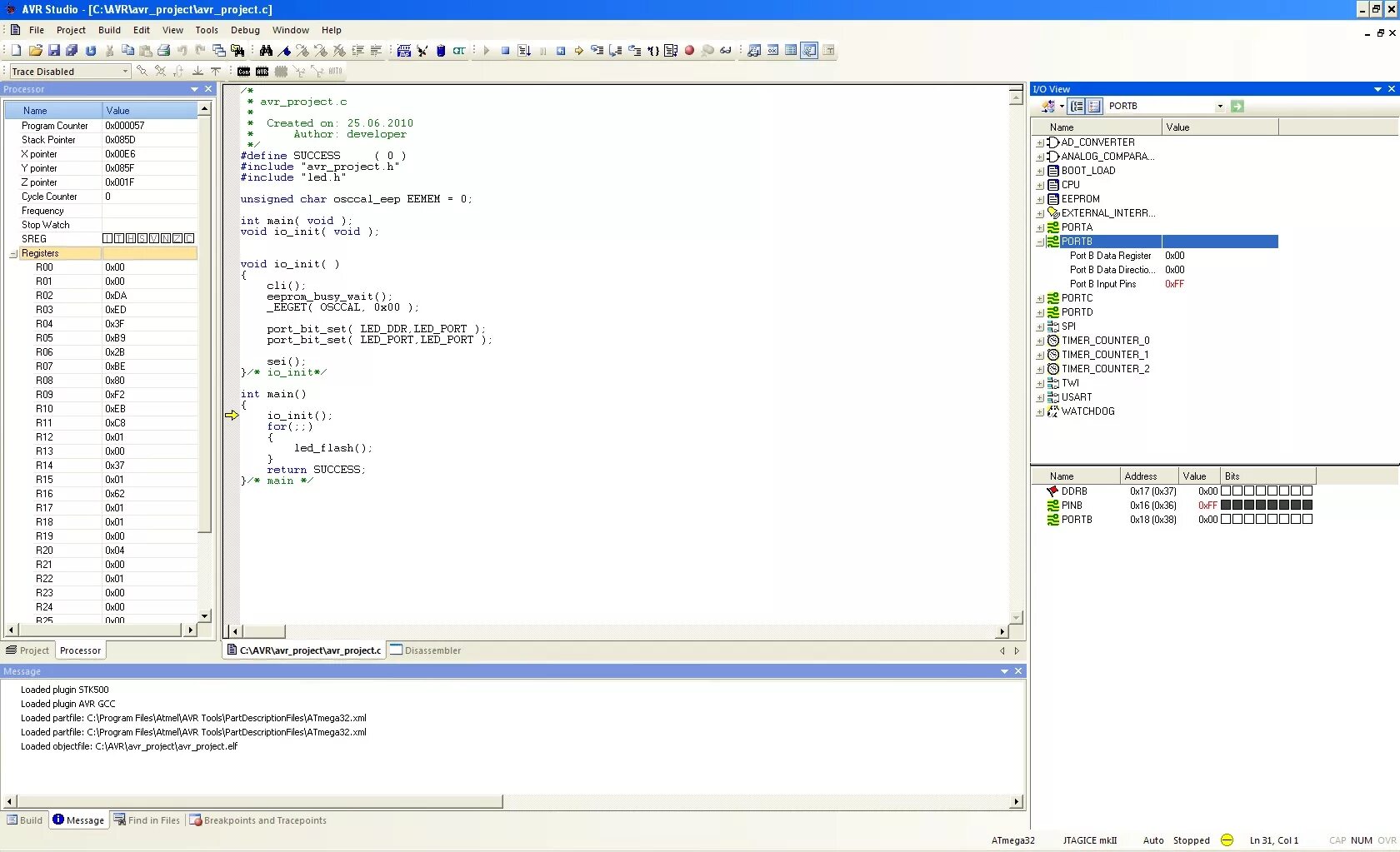1400x852 pixels.
Task: Open the Trace Disabled dropdown
Action: point(125,72)
